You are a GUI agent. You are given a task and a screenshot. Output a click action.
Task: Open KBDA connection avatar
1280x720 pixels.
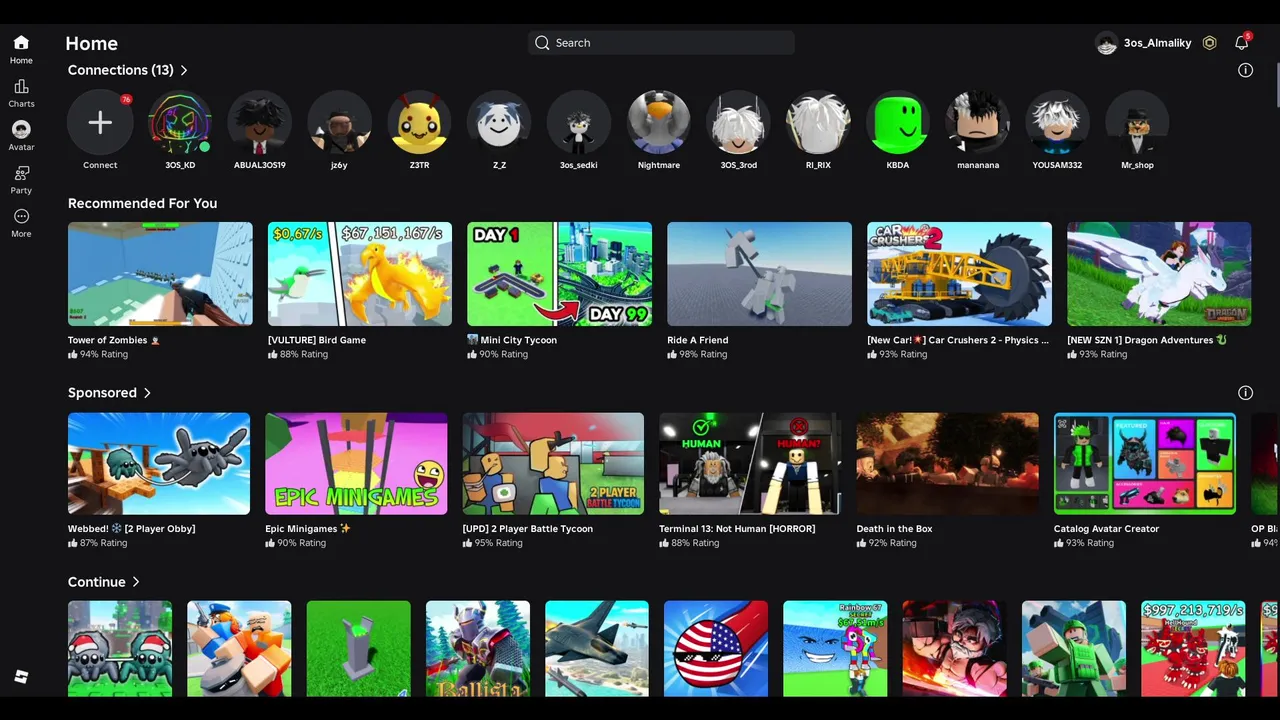click(898, 123)
